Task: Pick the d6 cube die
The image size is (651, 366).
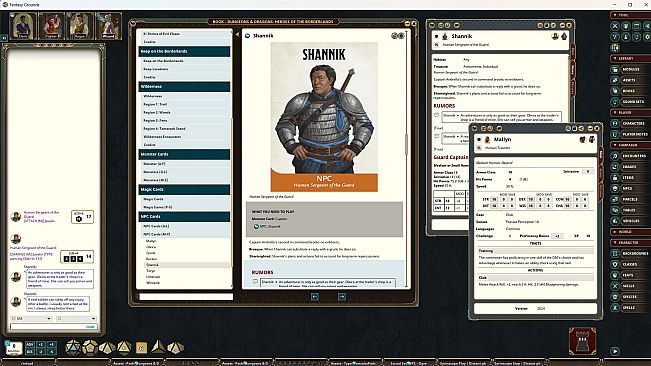Action: click(x=141, y=348)
